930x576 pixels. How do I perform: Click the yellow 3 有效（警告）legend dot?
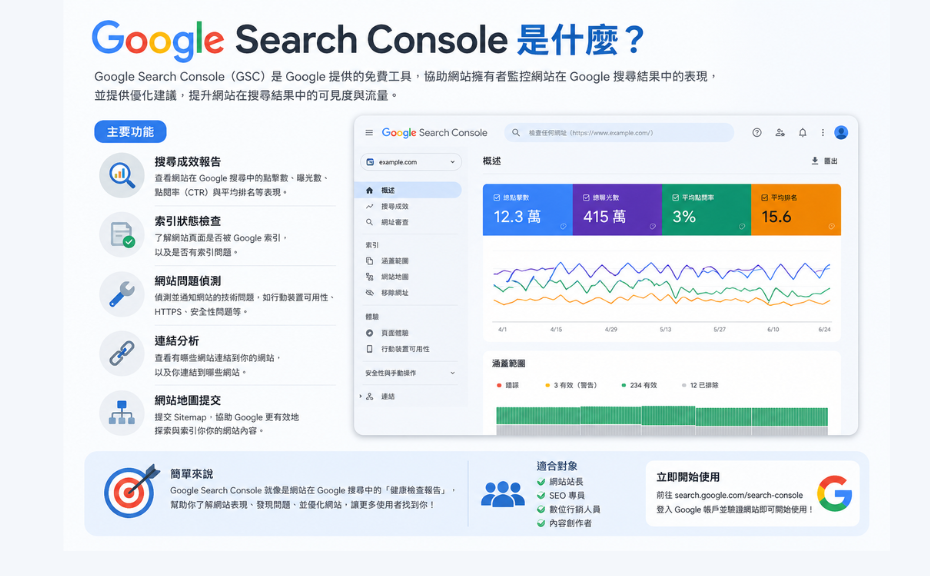coord(547,385)
